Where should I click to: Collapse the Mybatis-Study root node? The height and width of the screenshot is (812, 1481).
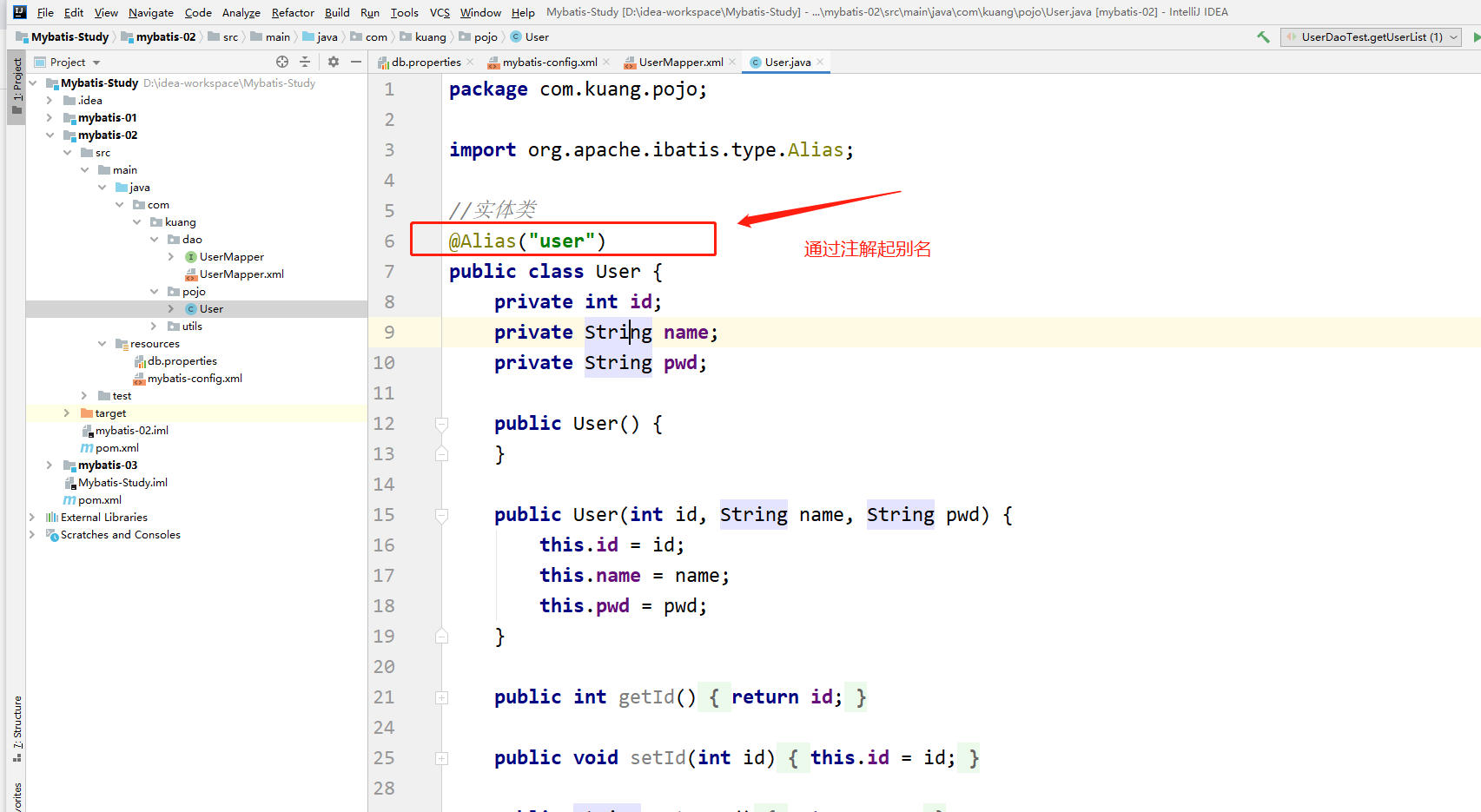[x=33, y=83]
